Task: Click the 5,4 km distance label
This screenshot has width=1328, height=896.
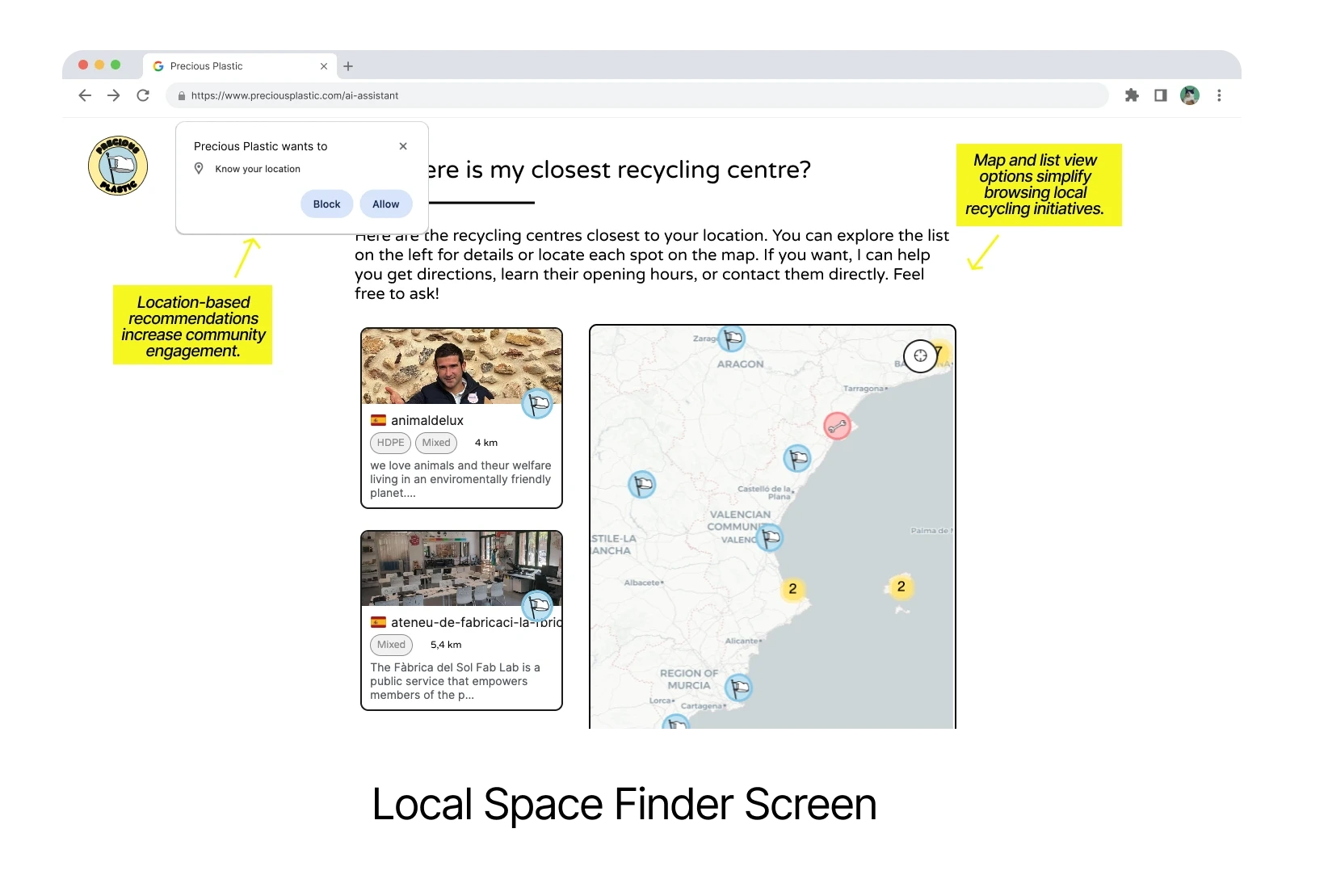Action: (x=446, y=645)
